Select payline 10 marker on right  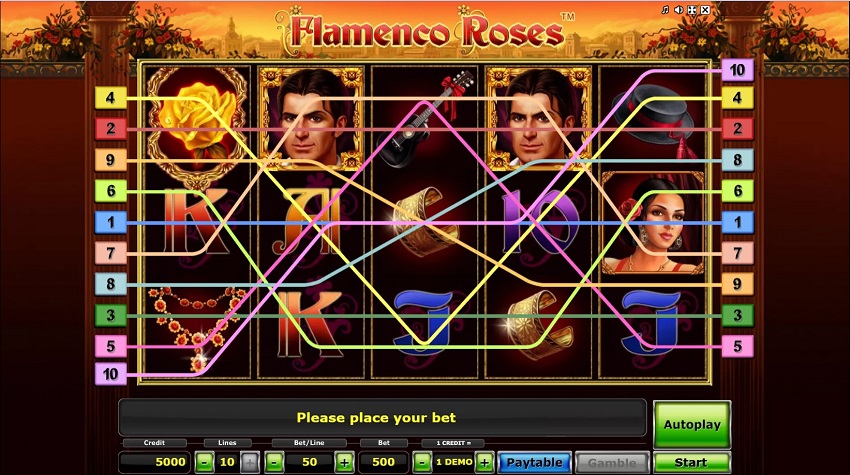pos(737,70)
